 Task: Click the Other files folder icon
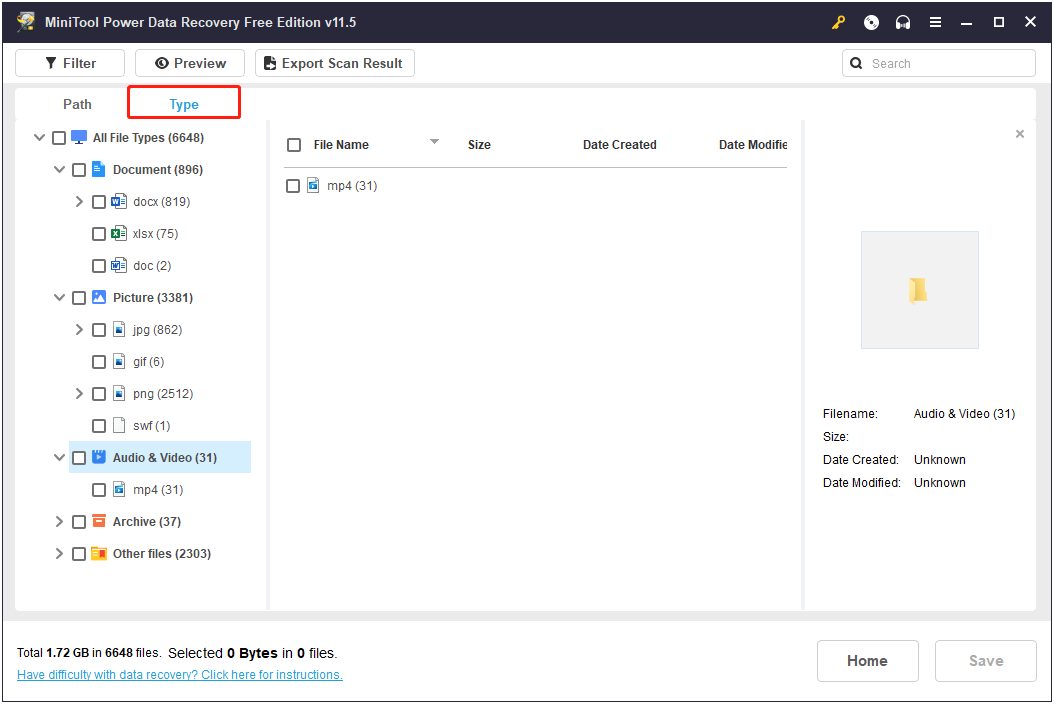(99, 553)
